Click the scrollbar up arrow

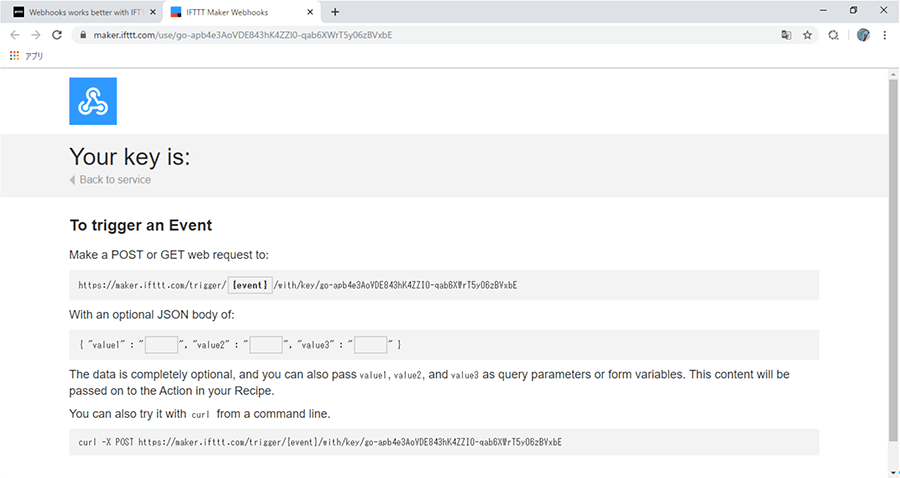(x=893, y=75)
